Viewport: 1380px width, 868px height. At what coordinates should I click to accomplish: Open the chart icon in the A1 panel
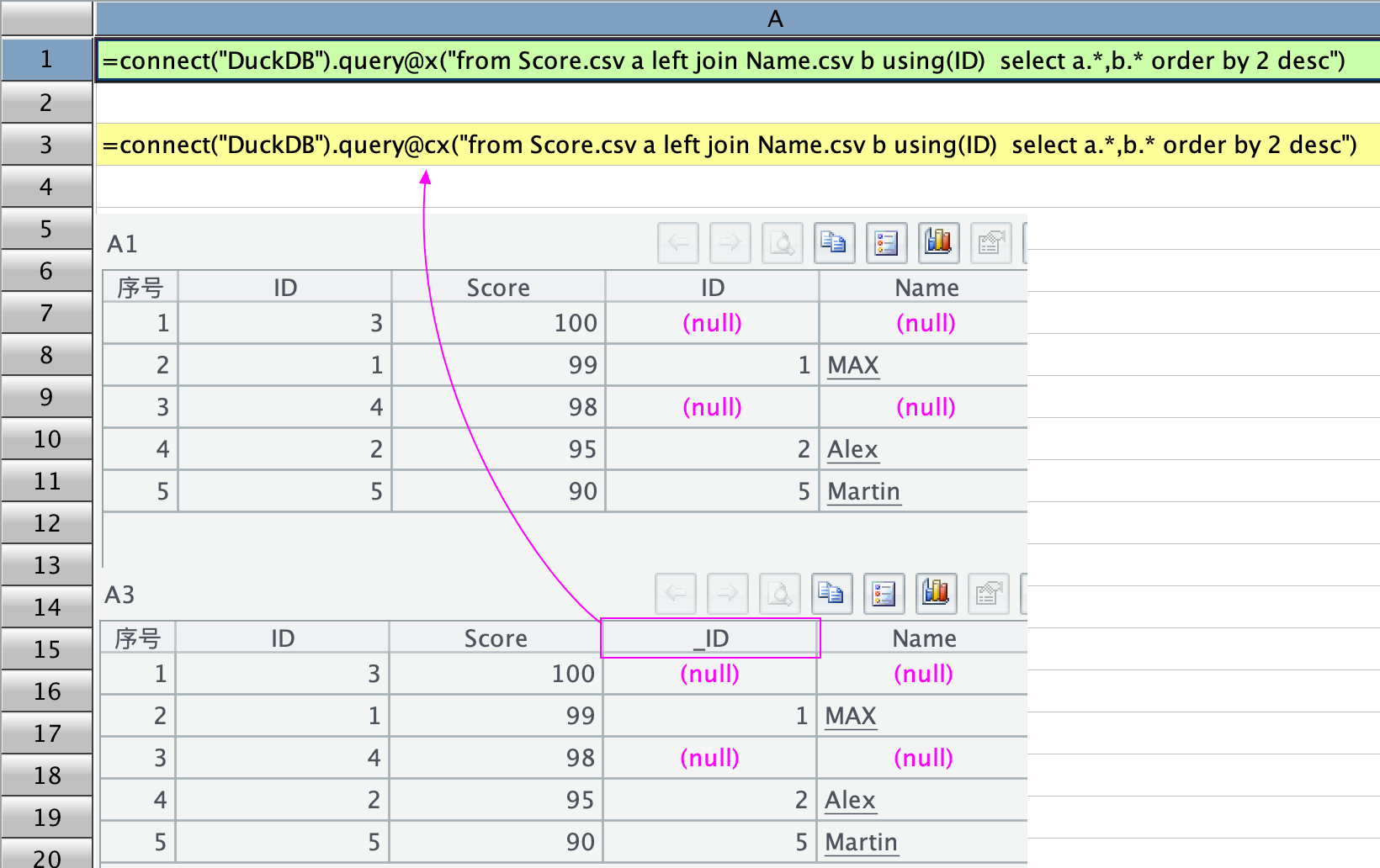pyautogui.click(x=938, y=243)
